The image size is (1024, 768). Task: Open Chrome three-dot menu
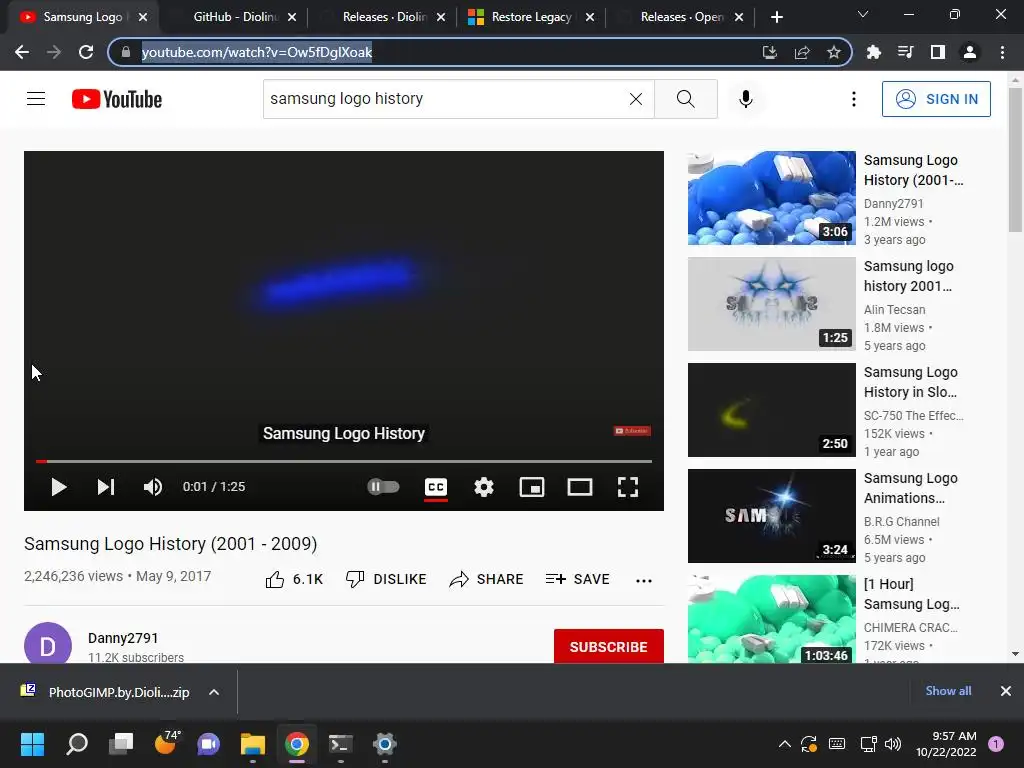coord(1002,52)
